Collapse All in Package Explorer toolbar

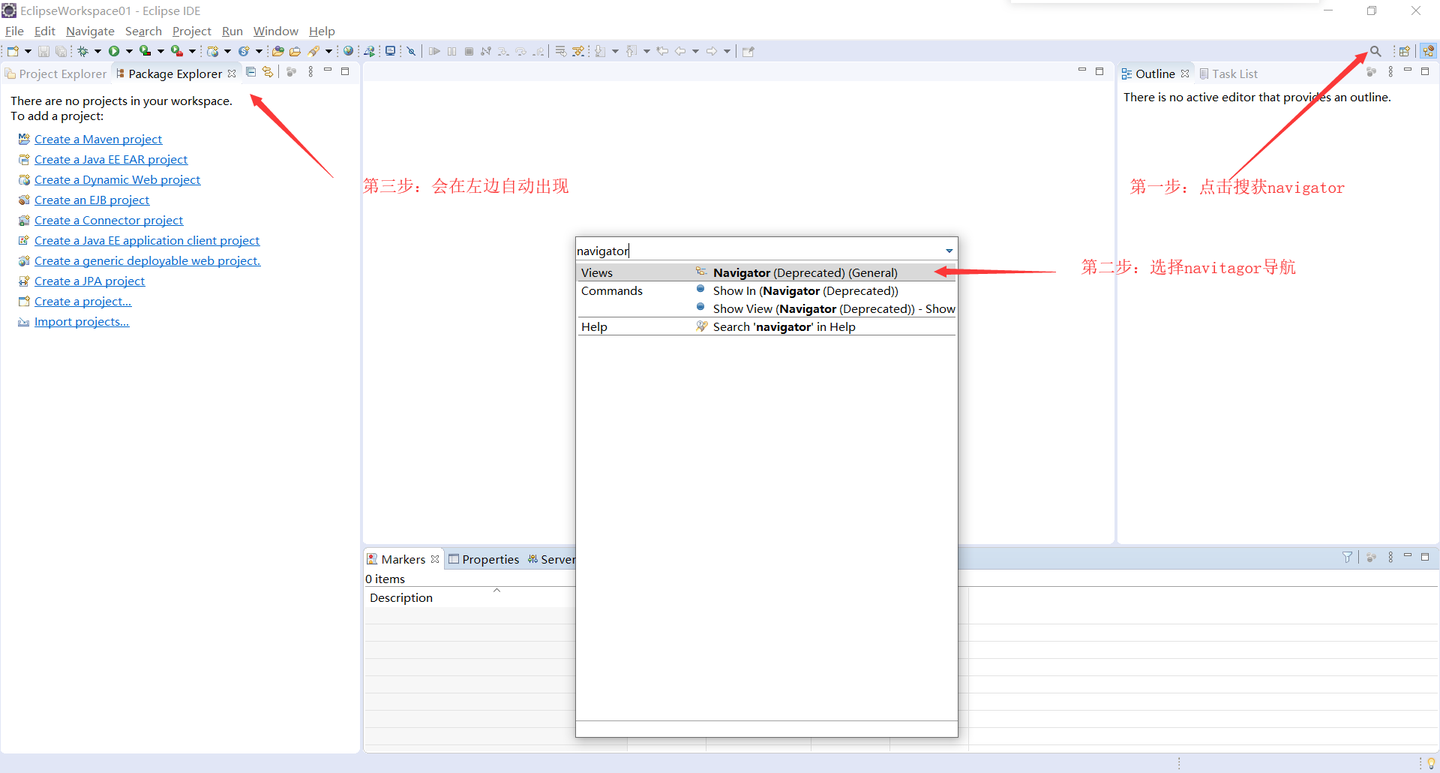pos(251,72)
